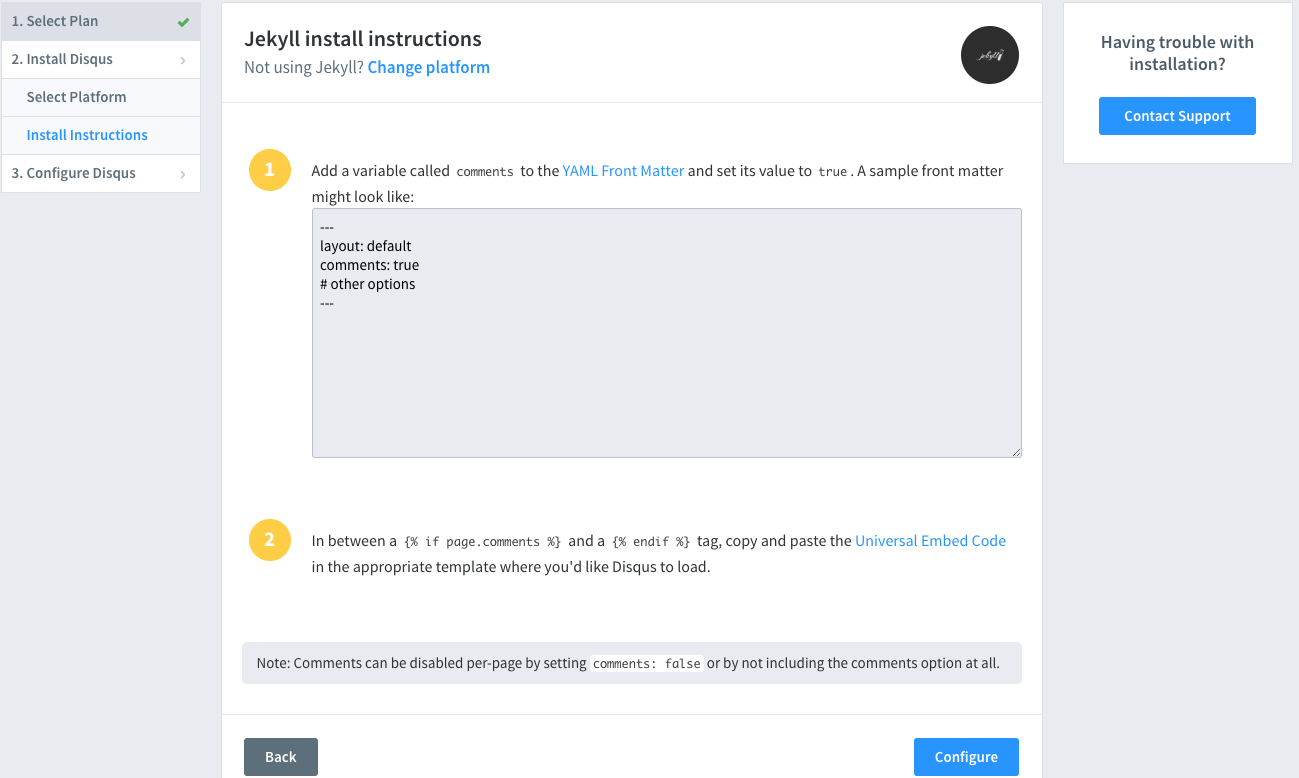This screenshot has width=1299, height=778.
Task: Expand the Install Disqus chevron arrow
Action: [x=183, y=60]
